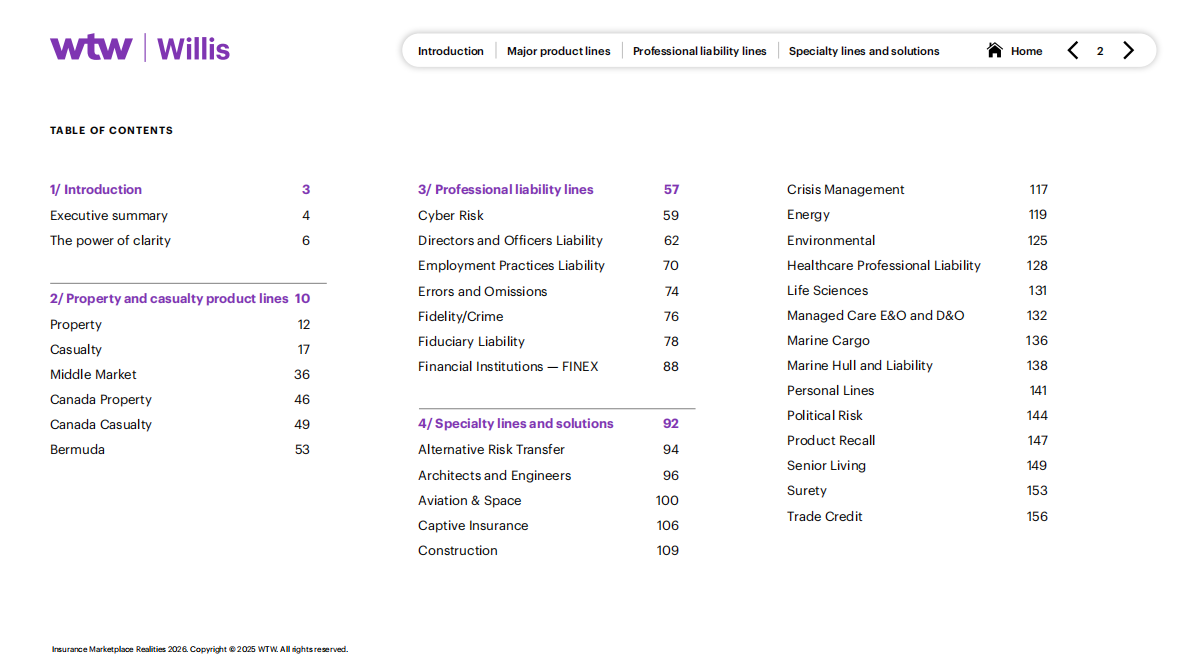This screenshot has height=669, width=1190.
Task: Open the Executive summary entry
Action: 109,215
